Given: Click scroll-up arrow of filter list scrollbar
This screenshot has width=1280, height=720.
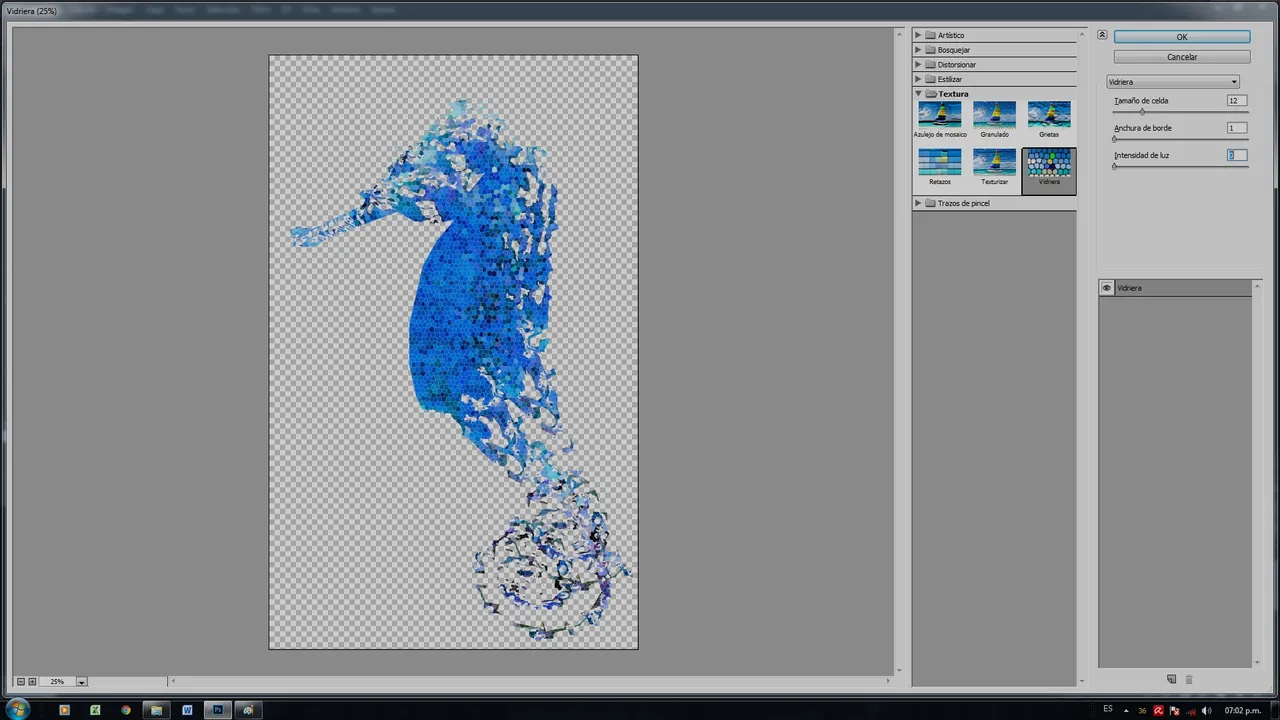Looking at the screenshot, I should pyautogui.click(x=1082, y=36).
